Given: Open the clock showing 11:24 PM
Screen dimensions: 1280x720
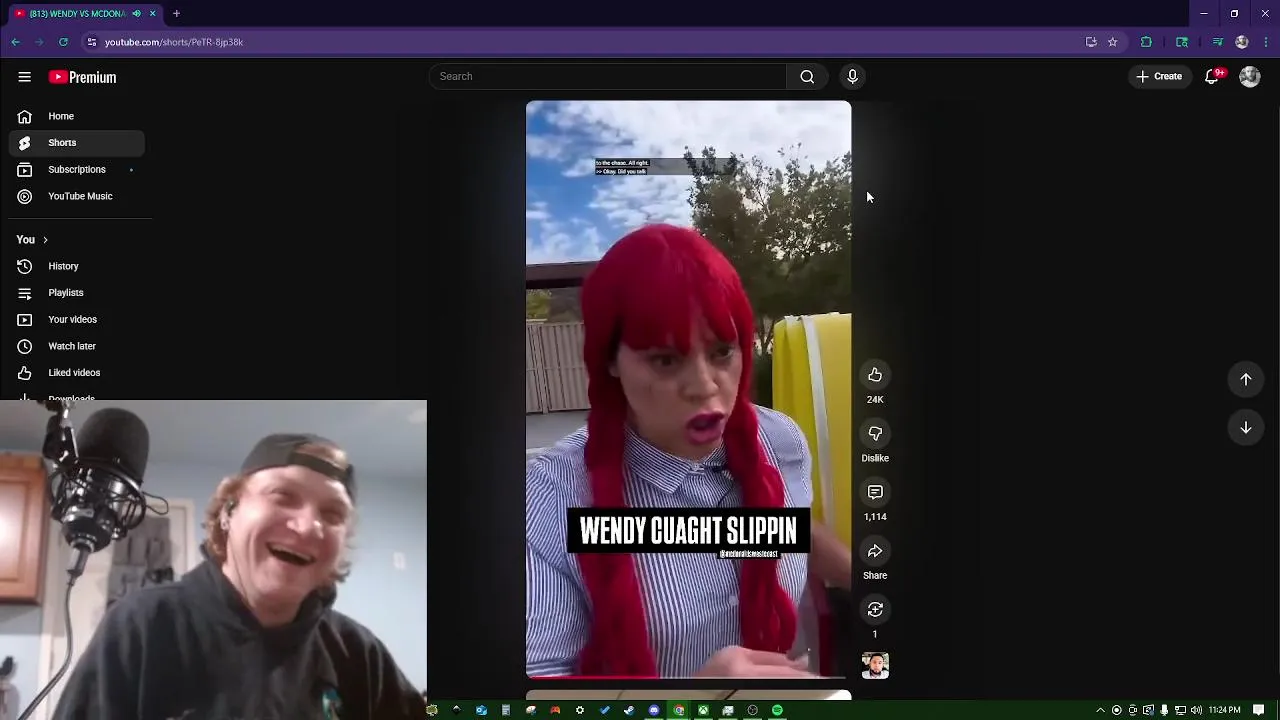Looking at the screenshot, I should (1225, 710).
